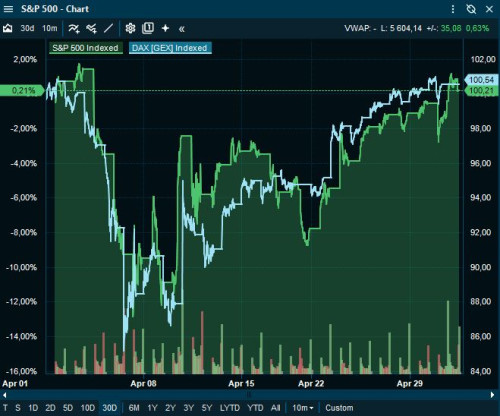Add an indicator via the wave-plus icon
Image resolution: width=500 pixels, height=416 pixels.
click(x=74, y=29)
